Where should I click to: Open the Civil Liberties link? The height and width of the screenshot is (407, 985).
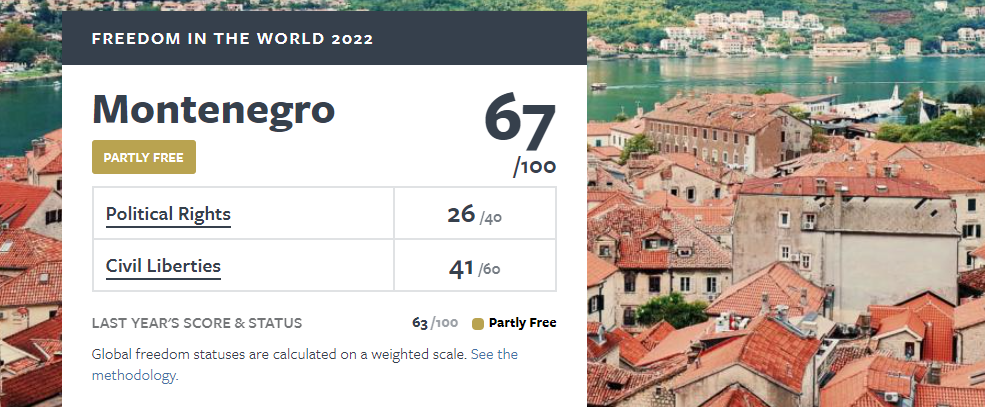click(x=163, y=266)
